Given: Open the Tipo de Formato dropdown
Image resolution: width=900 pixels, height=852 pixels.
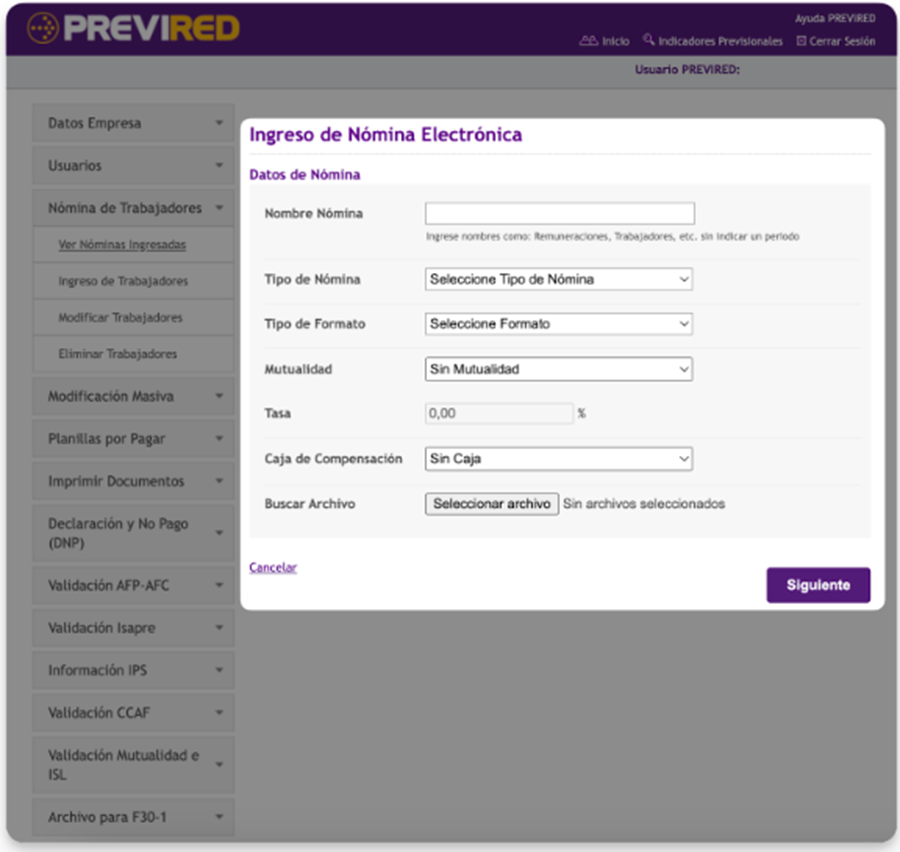Looking at the screenshot, I should pyautogui.click(x=559, y=324).
